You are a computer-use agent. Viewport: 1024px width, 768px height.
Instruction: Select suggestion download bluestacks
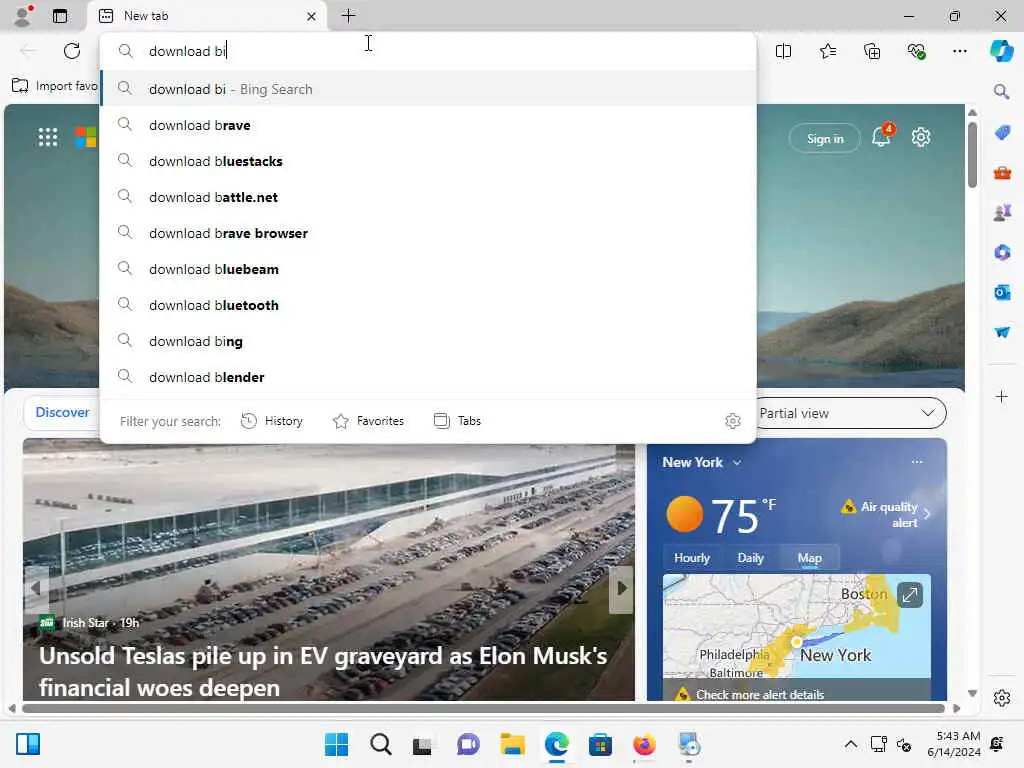(429, 161)
